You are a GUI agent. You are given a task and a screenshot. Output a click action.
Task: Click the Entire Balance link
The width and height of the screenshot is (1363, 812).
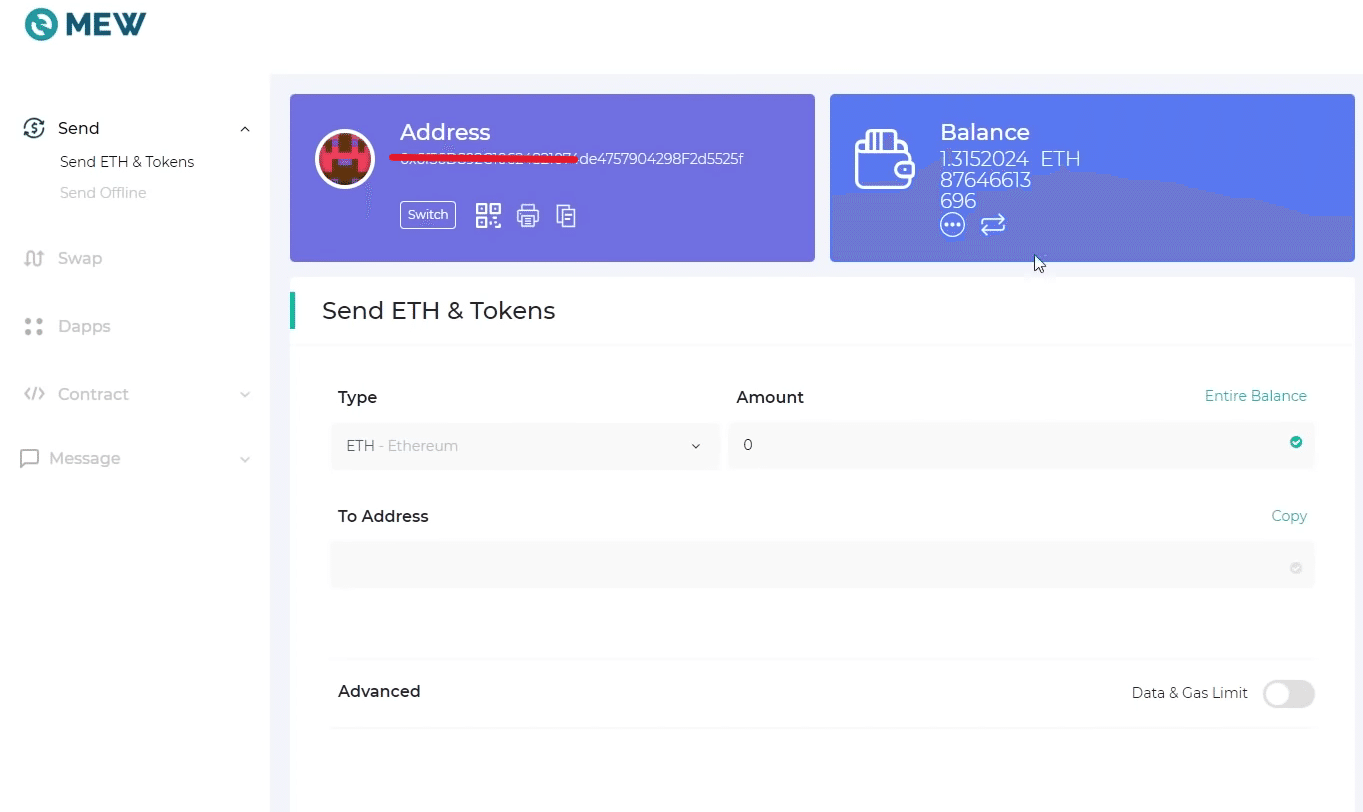click(x=1256, y=396)
